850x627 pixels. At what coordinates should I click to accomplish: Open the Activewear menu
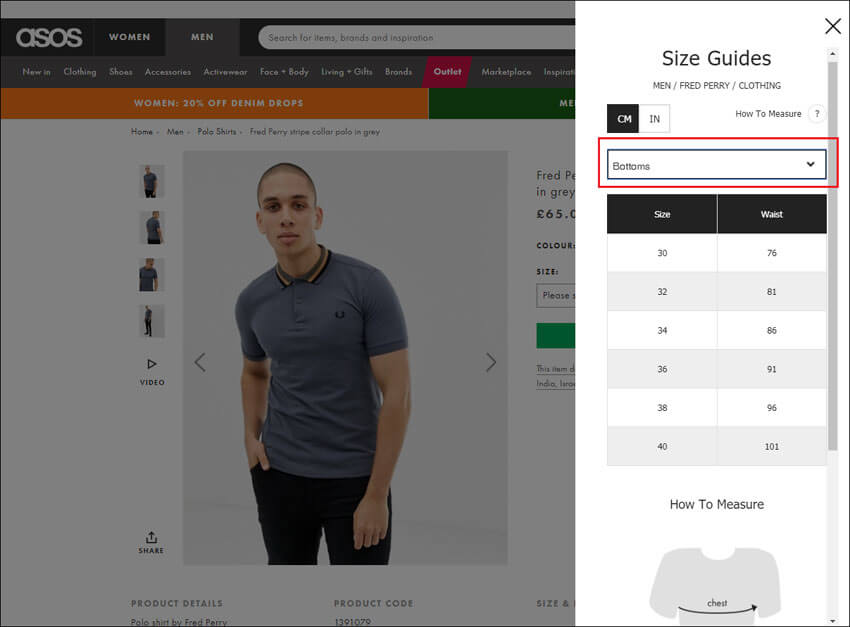tap(225, 72)
